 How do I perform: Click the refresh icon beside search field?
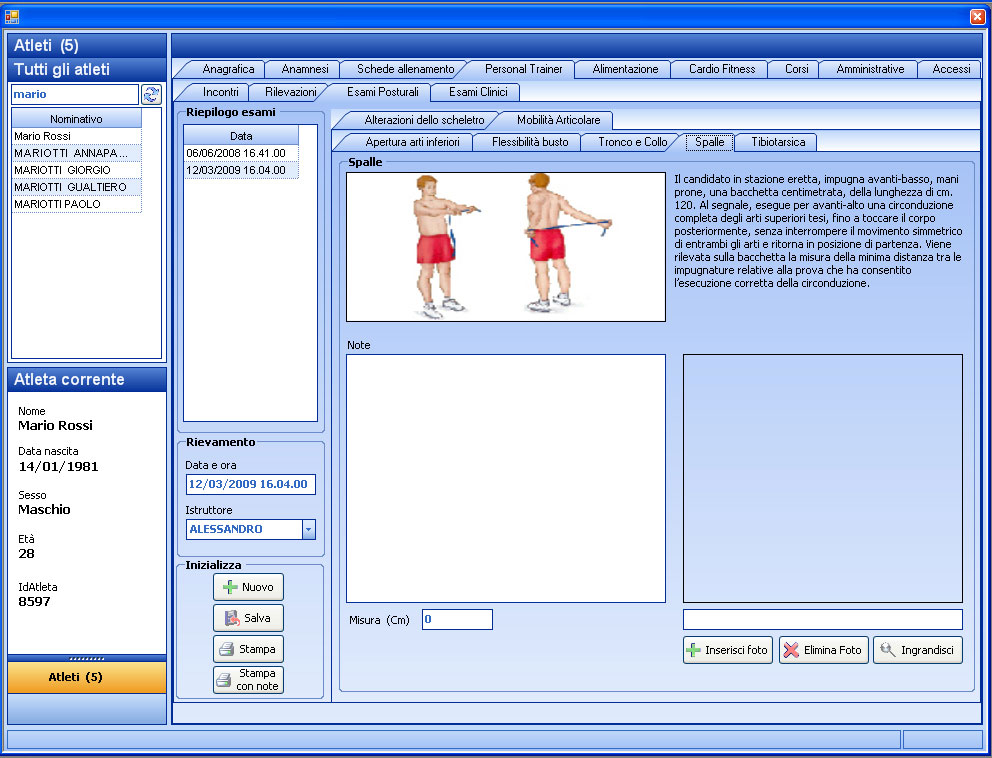151,94
